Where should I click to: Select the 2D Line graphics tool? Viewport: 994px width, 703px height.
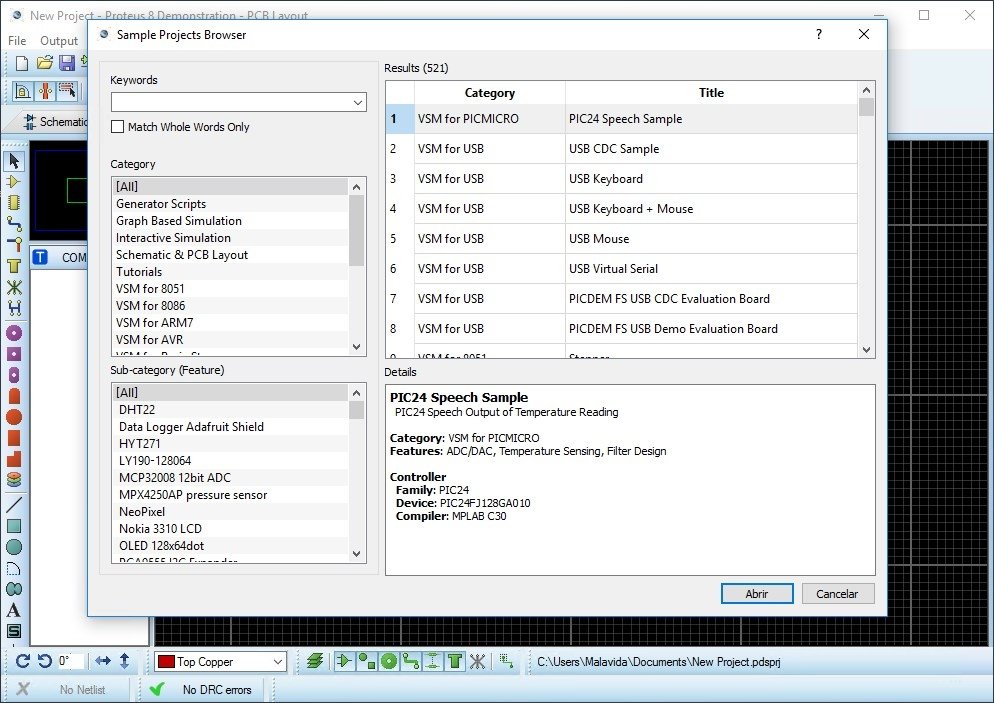[x=14, y=505]
